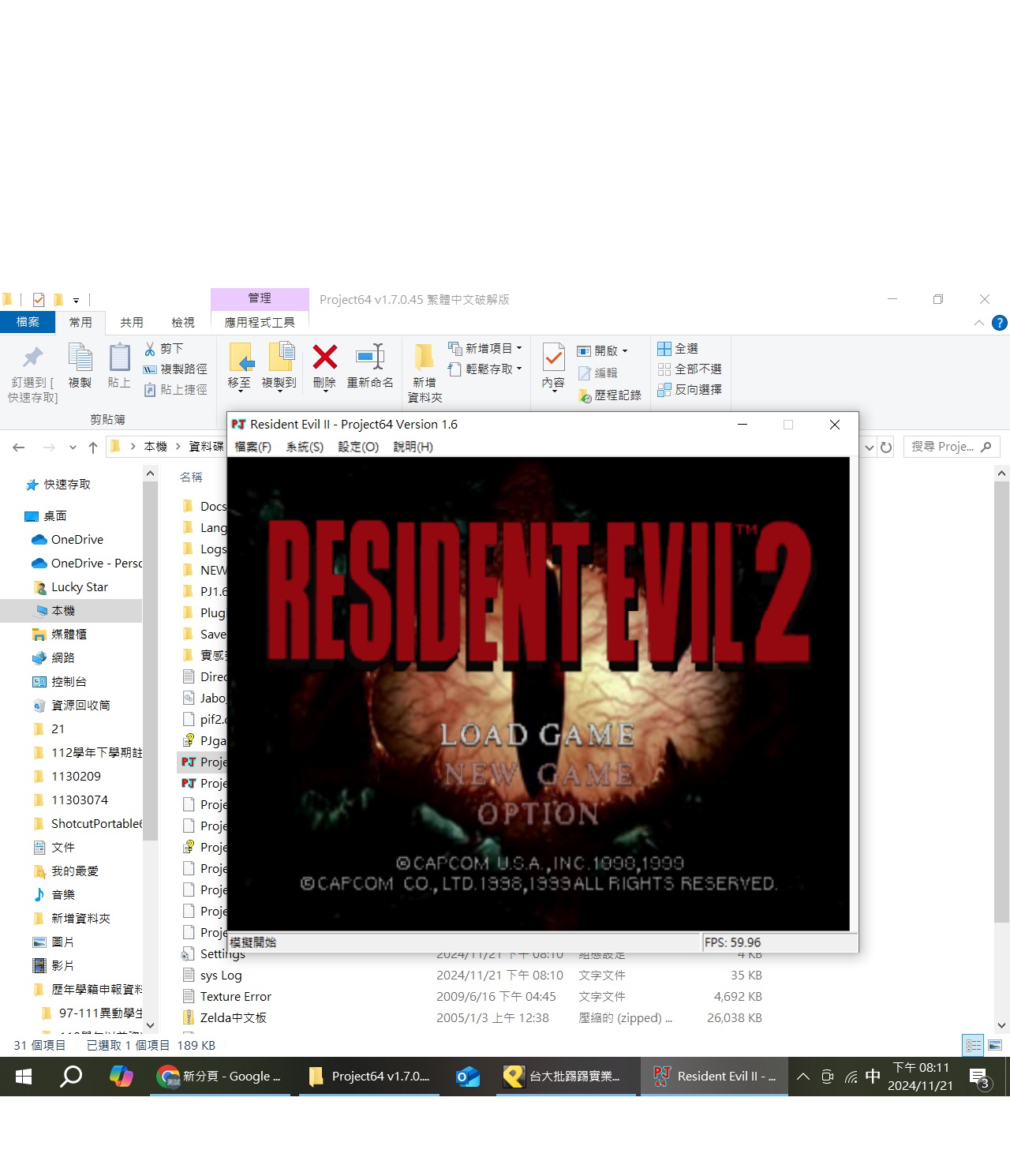The image size is (1010, 1176).
Task: Collapse the ribbon with the chevron
Action: [x=978, y=322]
